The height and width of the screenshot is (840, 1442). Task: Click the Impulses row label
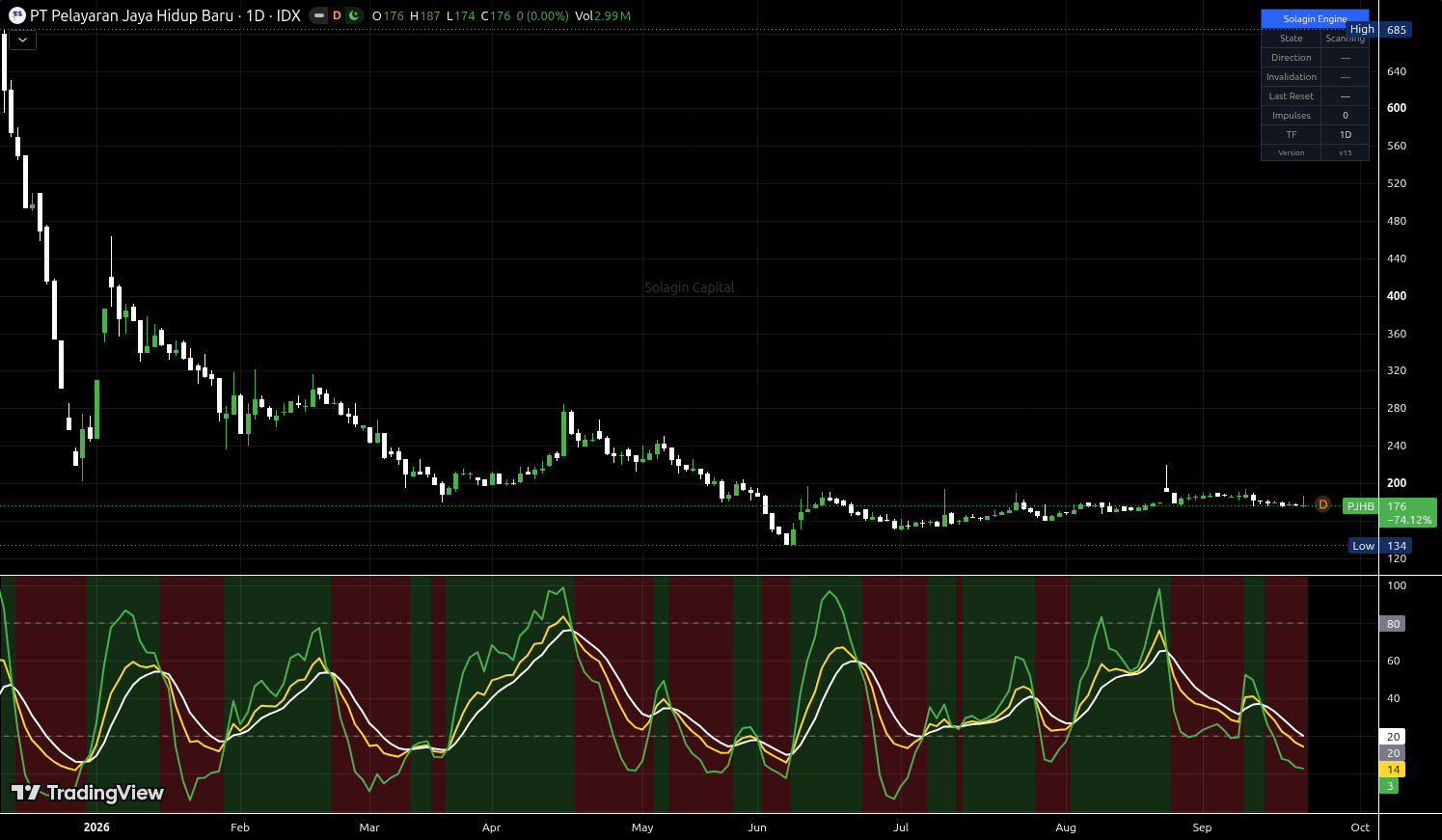point(1291,116)
